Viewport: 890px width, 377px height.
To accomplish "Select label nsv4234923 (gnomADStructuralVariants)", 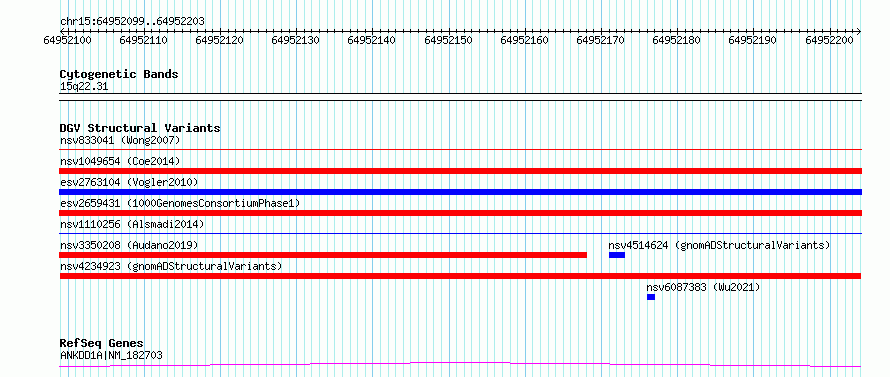I will tap(171, 266).
